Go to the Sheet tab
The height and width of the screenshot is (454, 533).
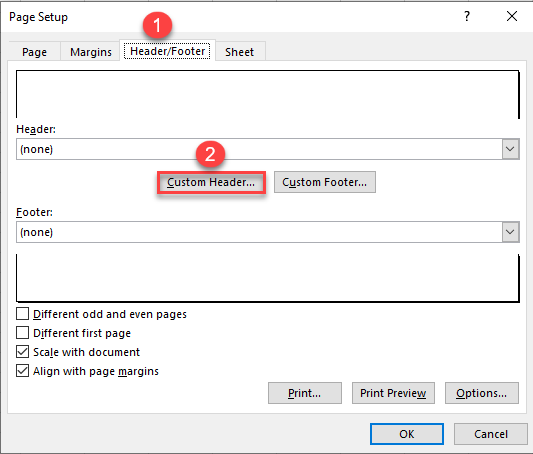[x=240, y=52]
